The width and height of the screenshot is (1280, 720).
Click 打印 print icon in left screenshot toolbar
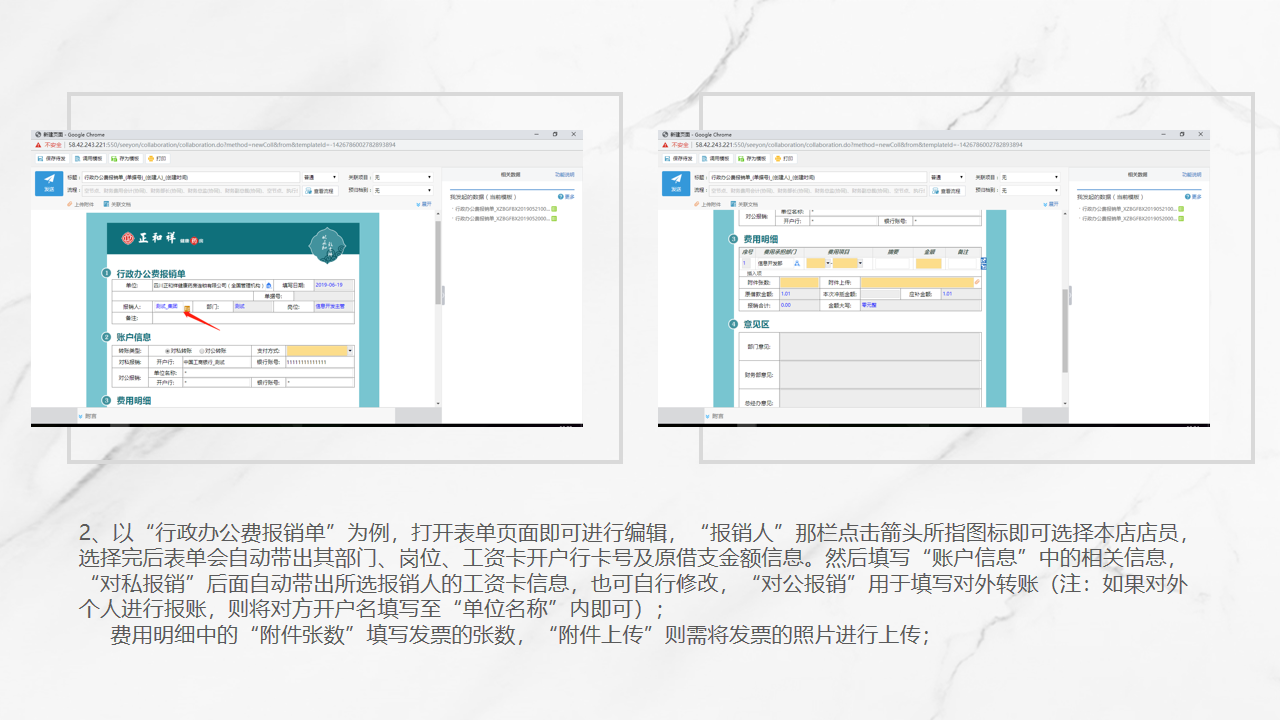point(152,159)
